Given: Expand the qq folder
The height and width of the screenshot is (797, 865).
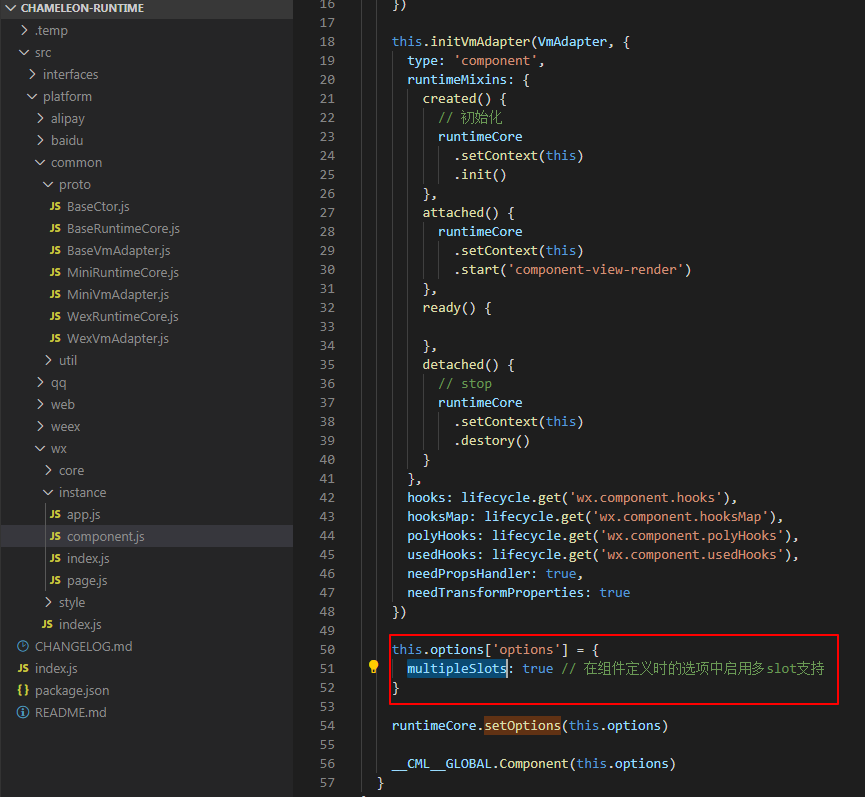Looking at the screenshot, I should tap(58, 382).
